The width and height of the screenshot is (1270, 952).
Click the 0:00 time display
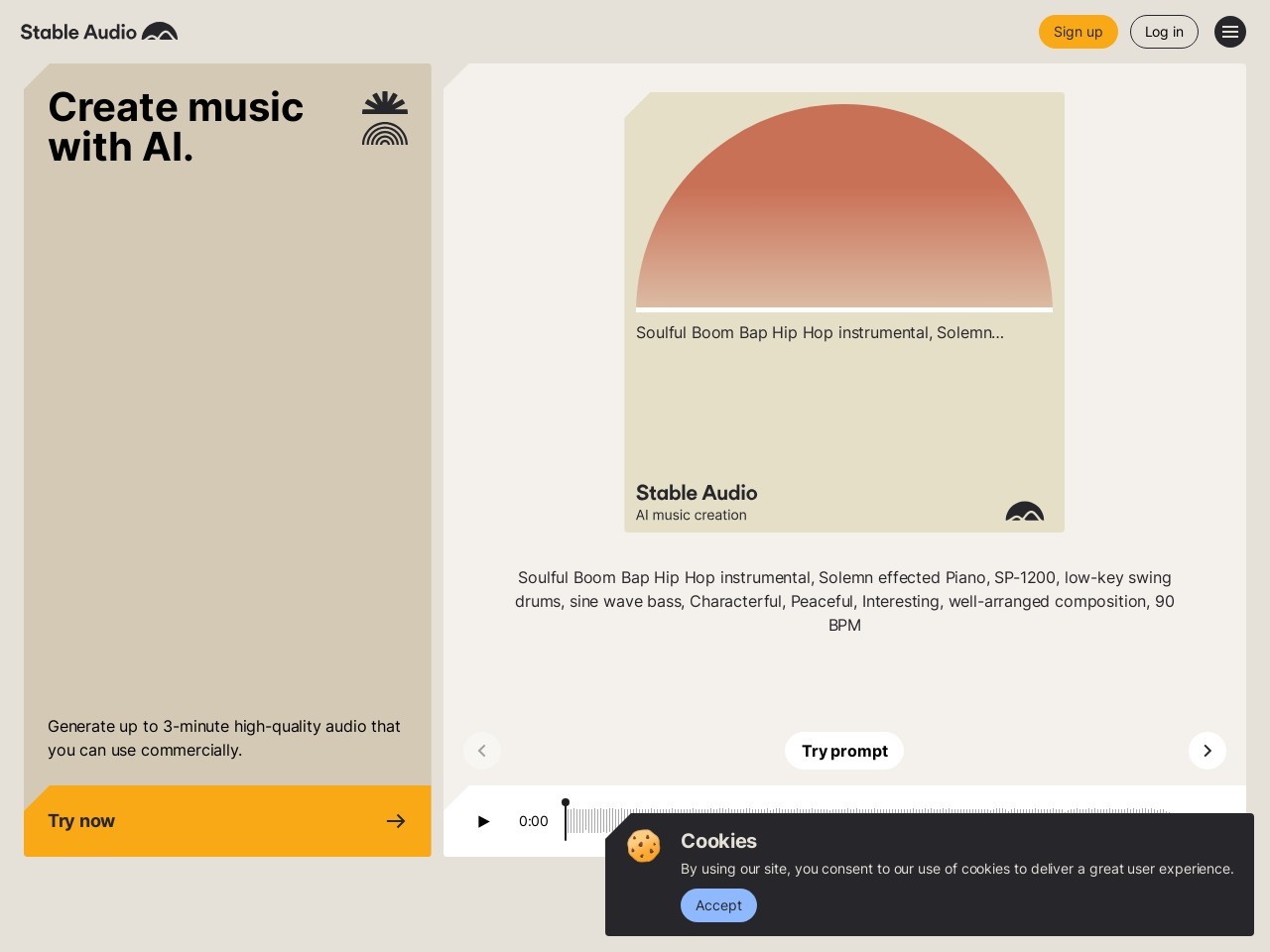(x=534, y=821)
